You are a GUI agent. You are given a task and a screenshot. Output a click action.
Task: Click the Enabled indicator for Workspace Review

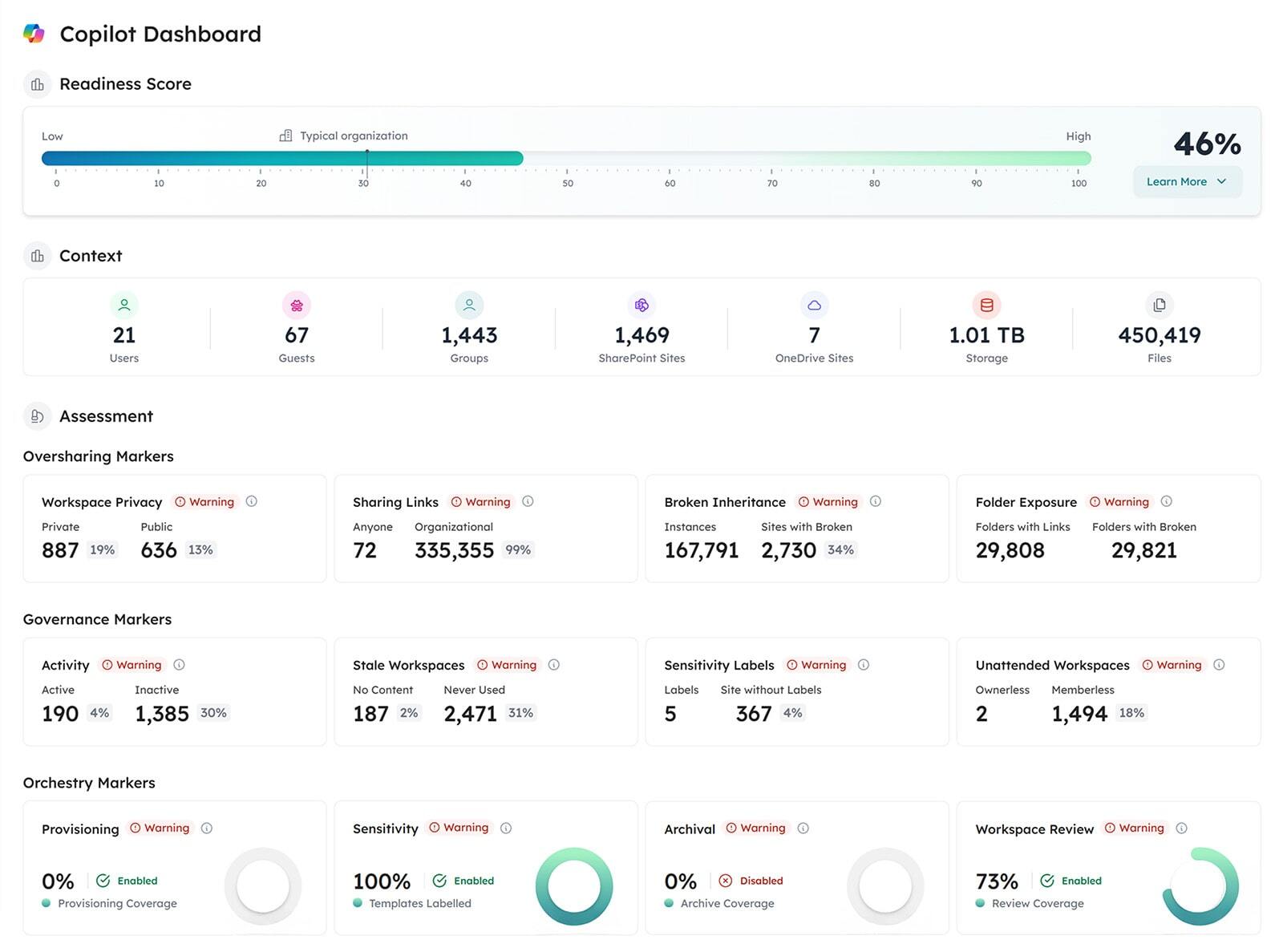[x=1072, y=880]
